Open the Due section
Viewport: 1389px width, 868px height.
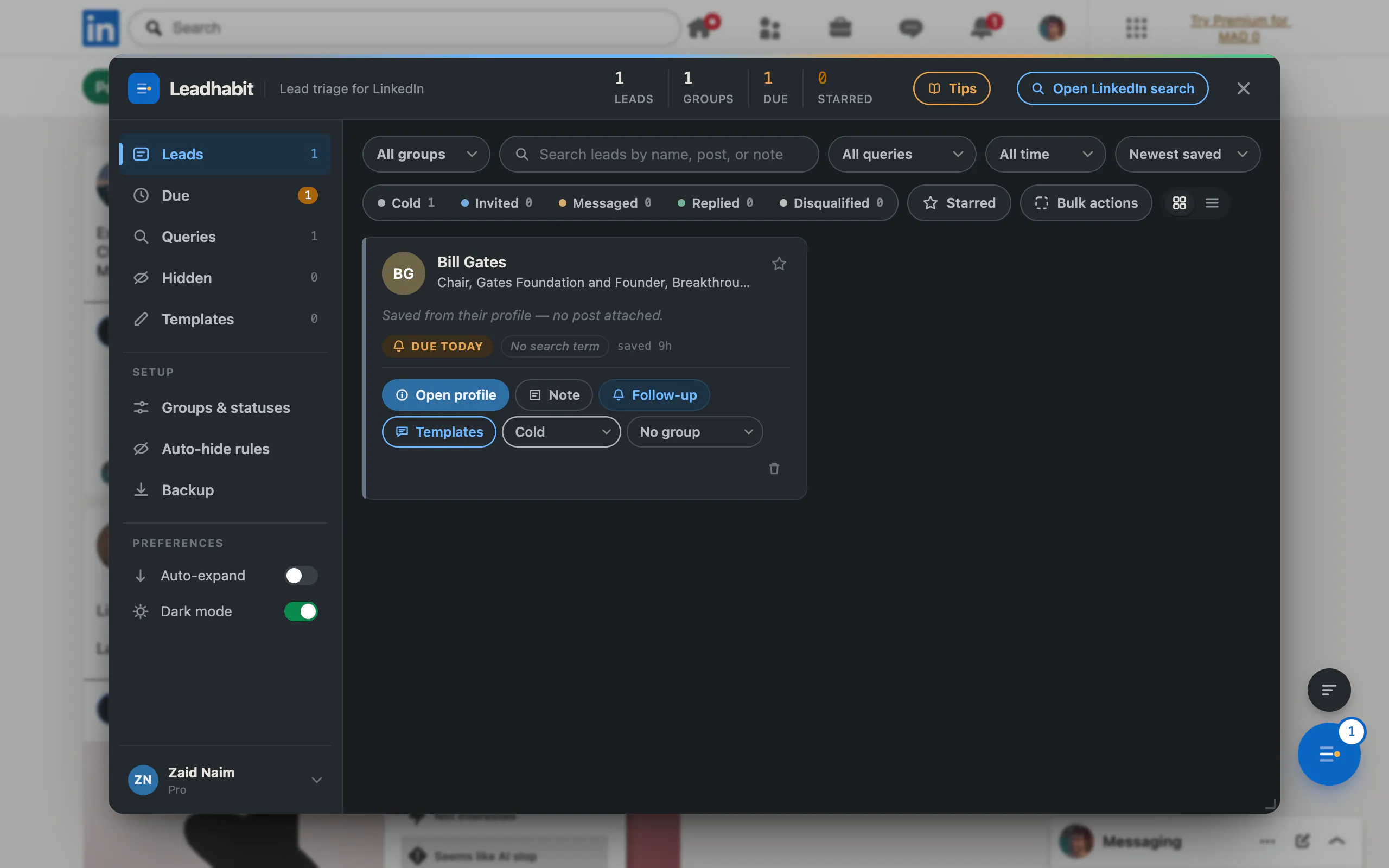(225, 195)
